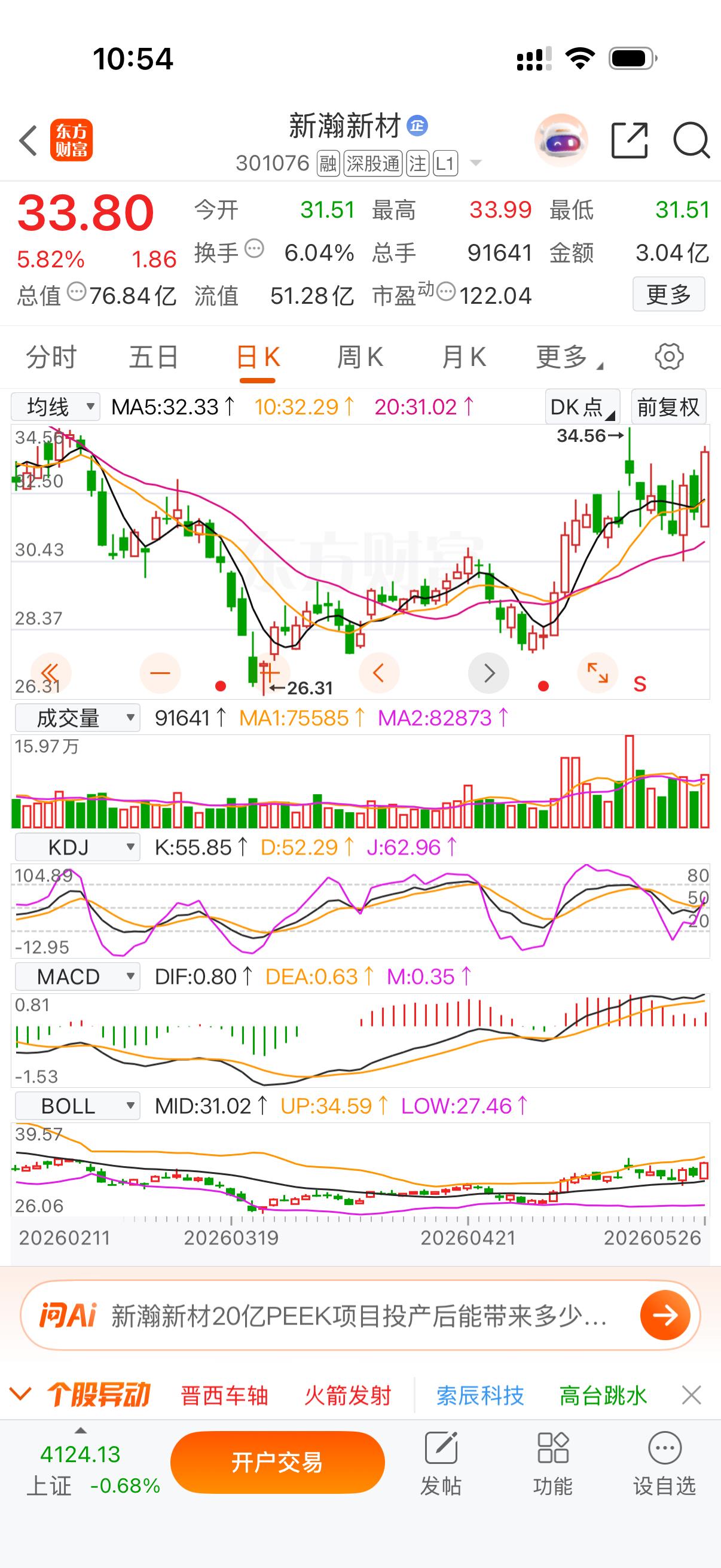This screenshot has height=1568, width=721.
Task: Tap the orange arrow submit button
Action: coord(665,1316)
